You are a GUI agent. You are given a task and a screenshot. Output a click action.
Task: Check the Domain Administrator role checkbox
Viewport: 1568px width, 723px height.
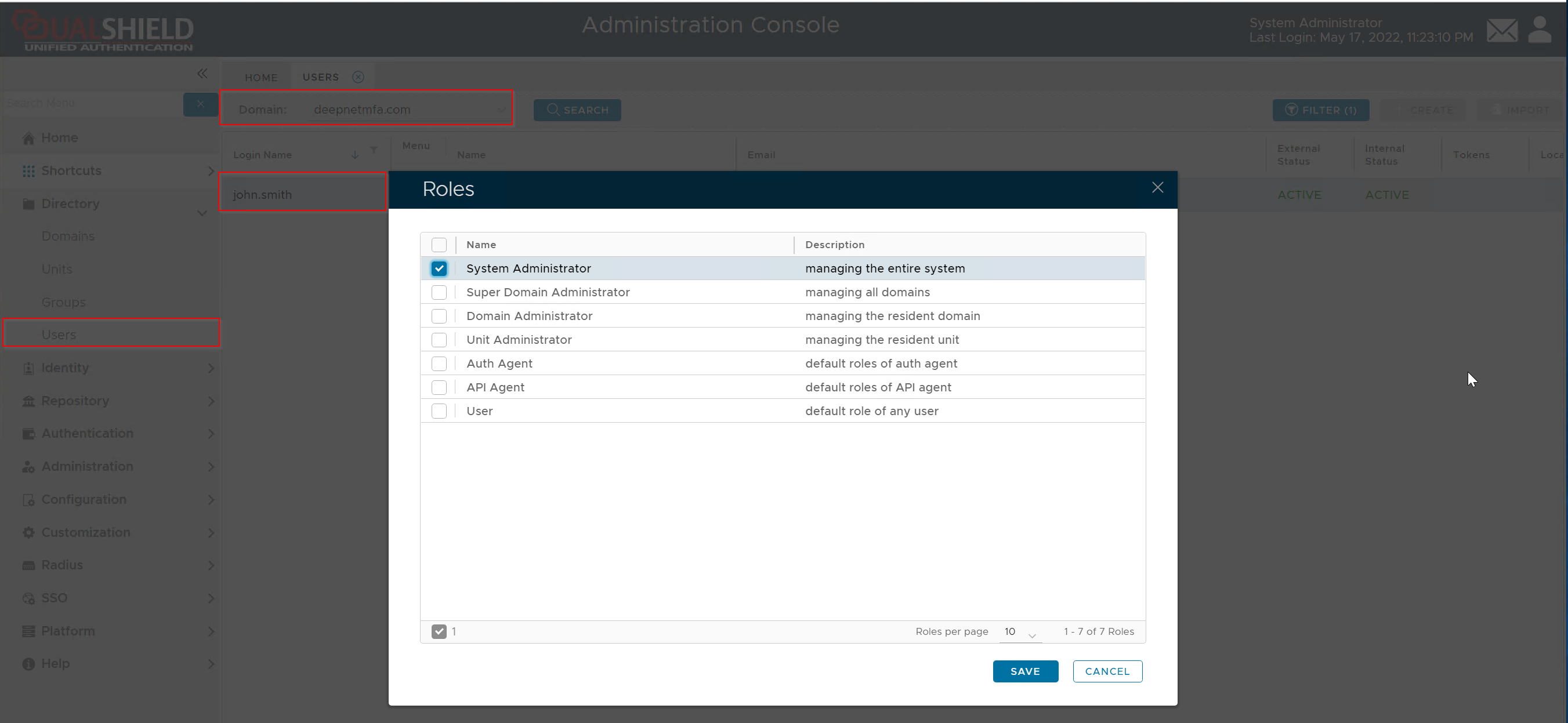click(x=439, y=316)
